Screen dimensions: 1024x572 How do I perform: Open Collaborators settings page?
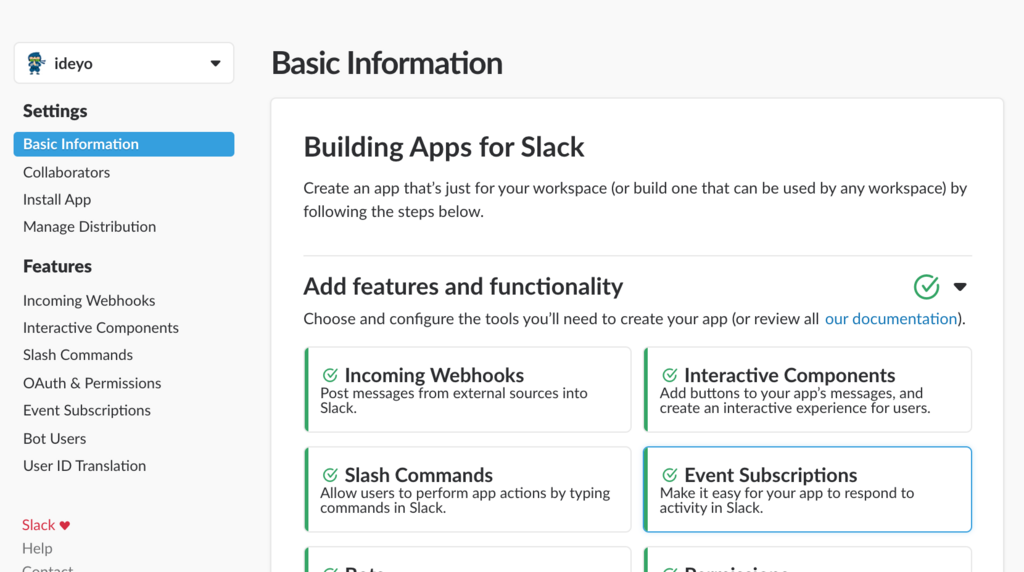coord(67,172)
